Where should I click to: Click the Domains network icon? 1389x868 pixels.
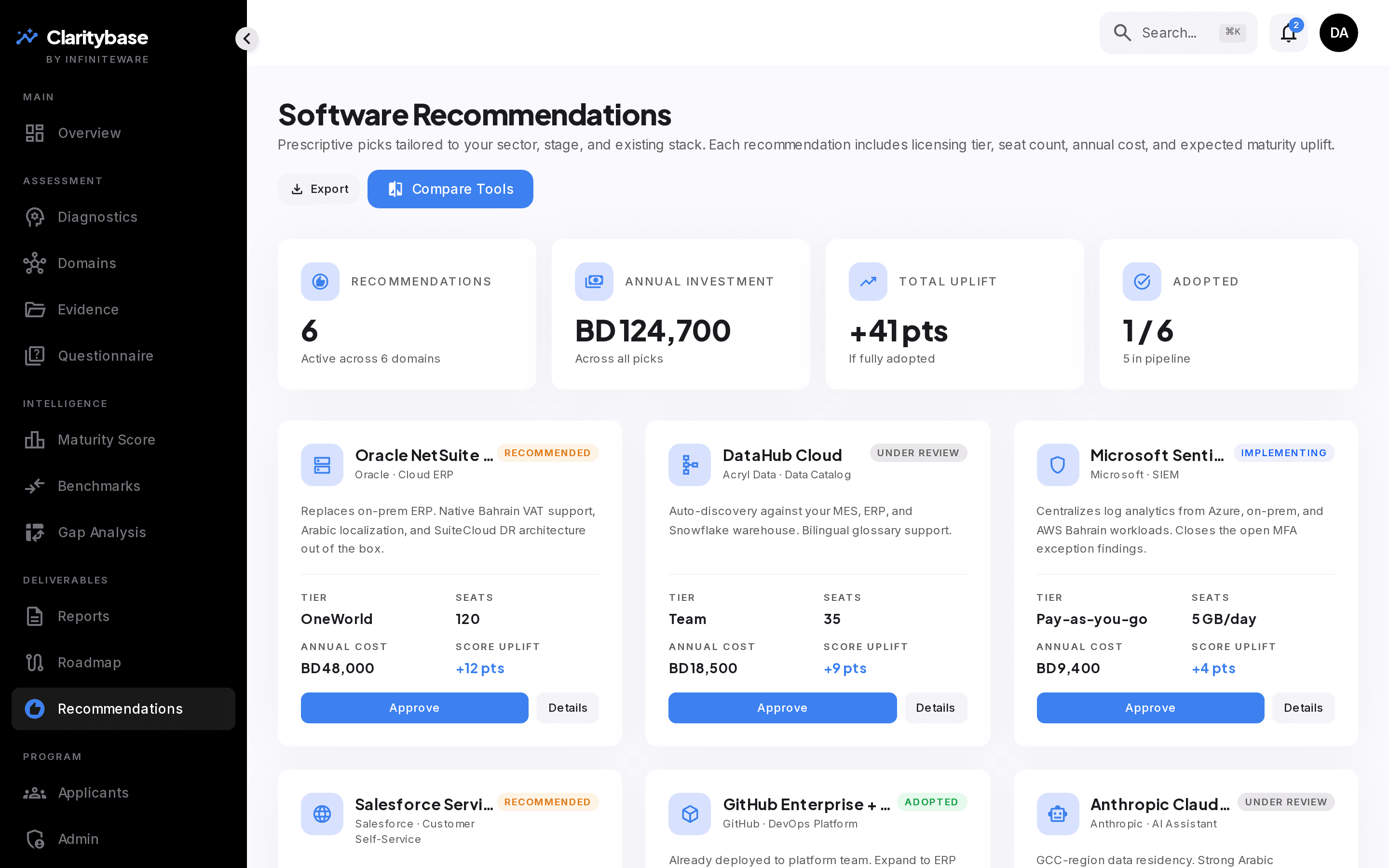(x=35, y=263)
